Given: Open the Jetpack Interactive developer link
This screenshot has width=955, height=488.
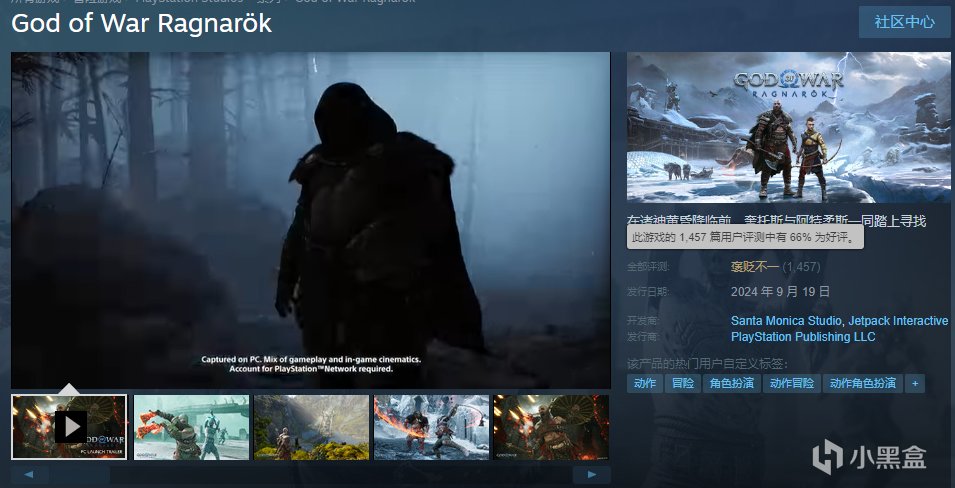Looking at the screenshot, I should [x=898, y=320].
